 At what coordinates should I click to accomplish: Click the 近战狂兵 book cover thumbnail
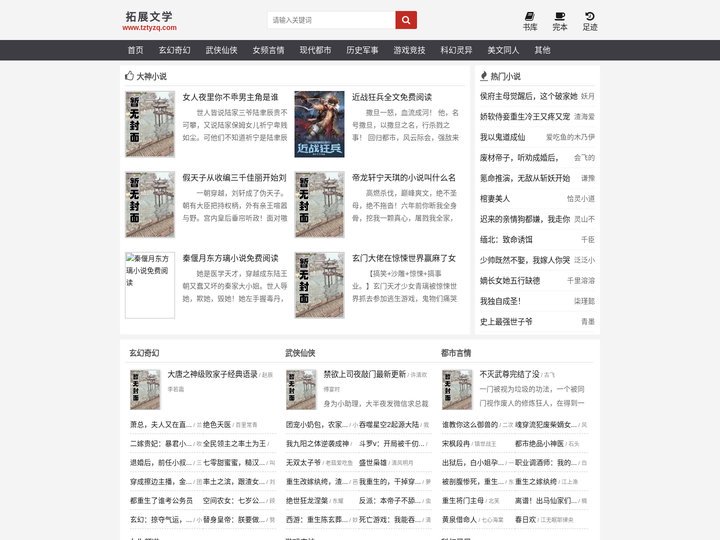(319, 124)
